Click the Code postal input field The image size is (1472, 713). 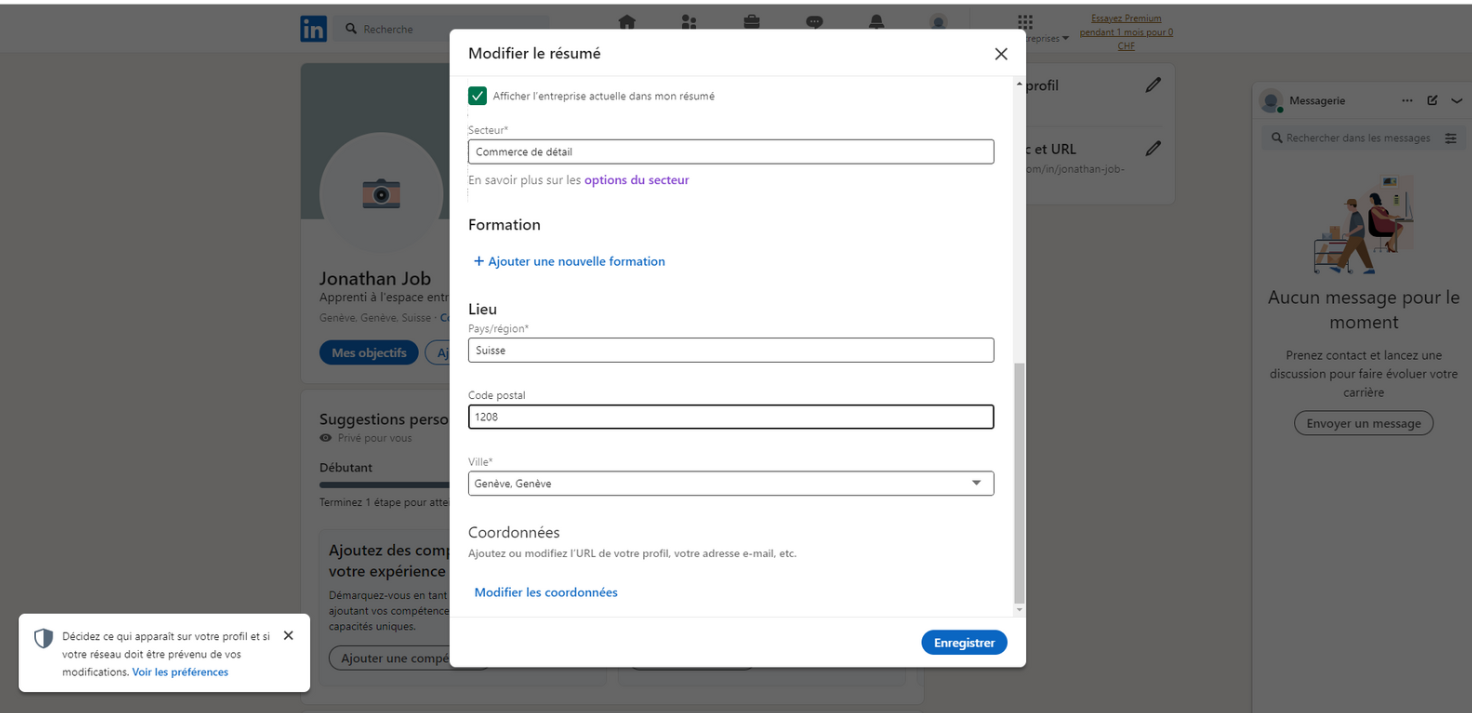pyautogui.click(x=731, y=417)
